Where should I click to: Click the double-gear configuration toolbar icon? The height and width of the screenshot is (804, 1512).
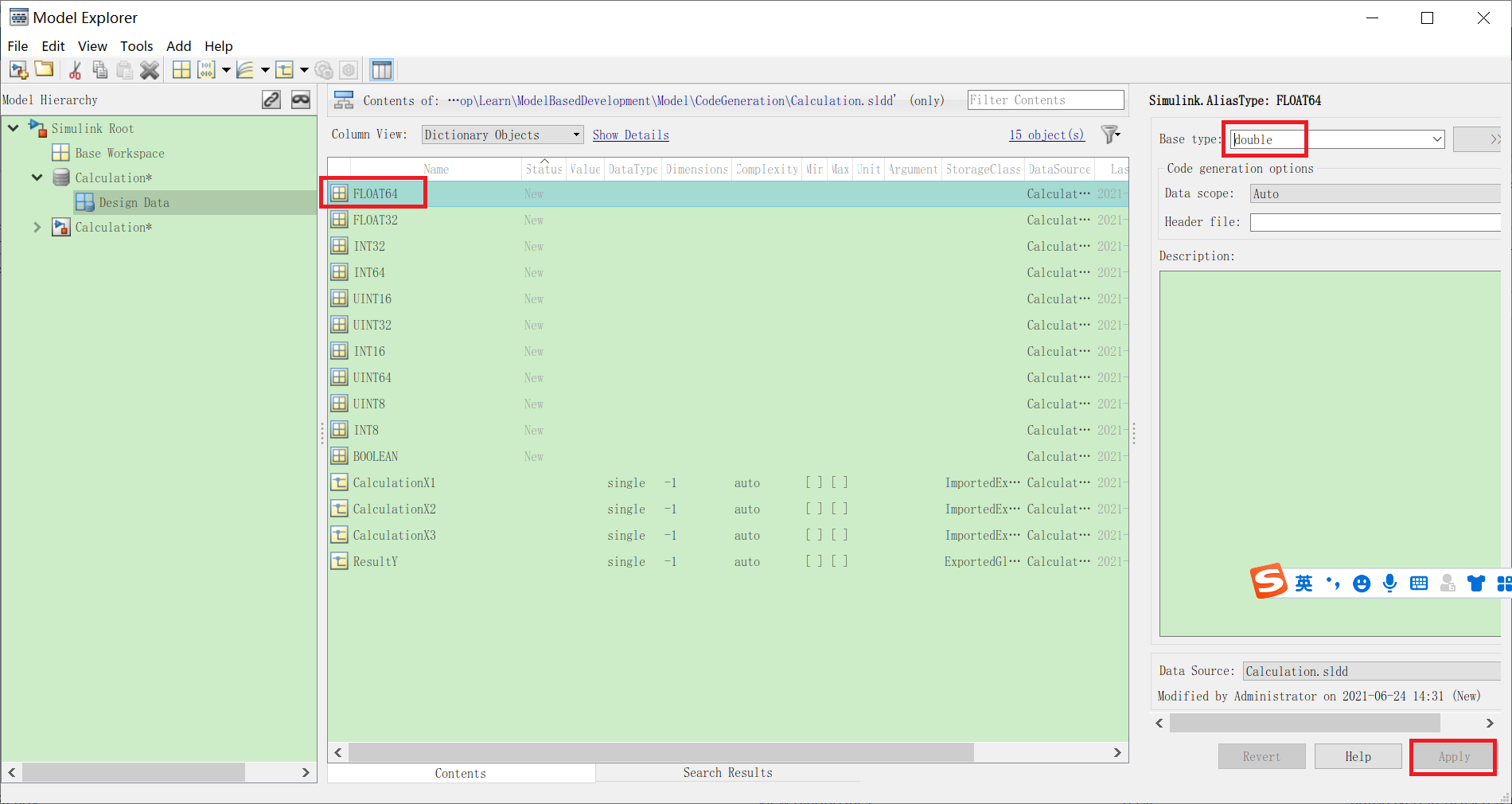click(x=323, y=70)
